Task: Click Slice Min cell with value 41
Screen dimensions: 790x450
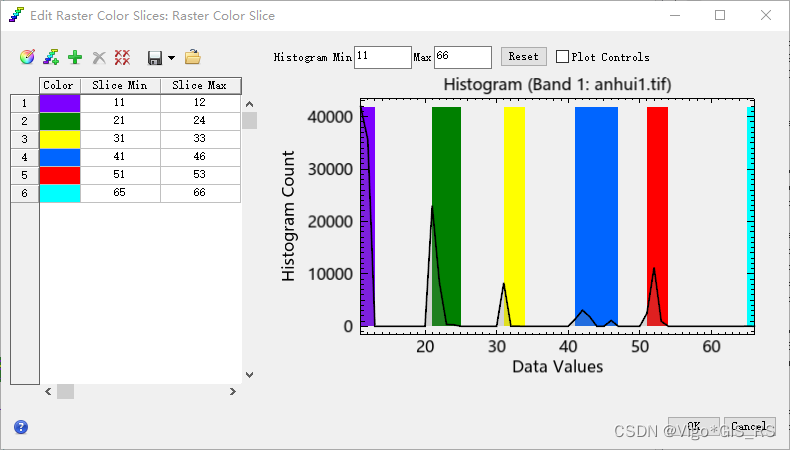Action: point(120,157)
